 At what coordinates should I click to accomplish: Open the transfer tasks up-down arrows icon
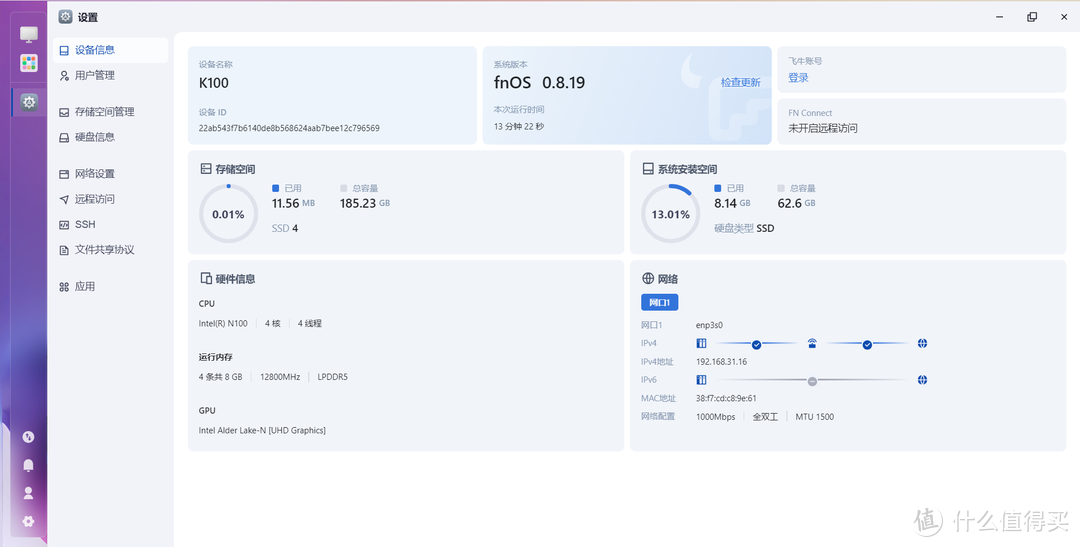(x=28, y=437)
